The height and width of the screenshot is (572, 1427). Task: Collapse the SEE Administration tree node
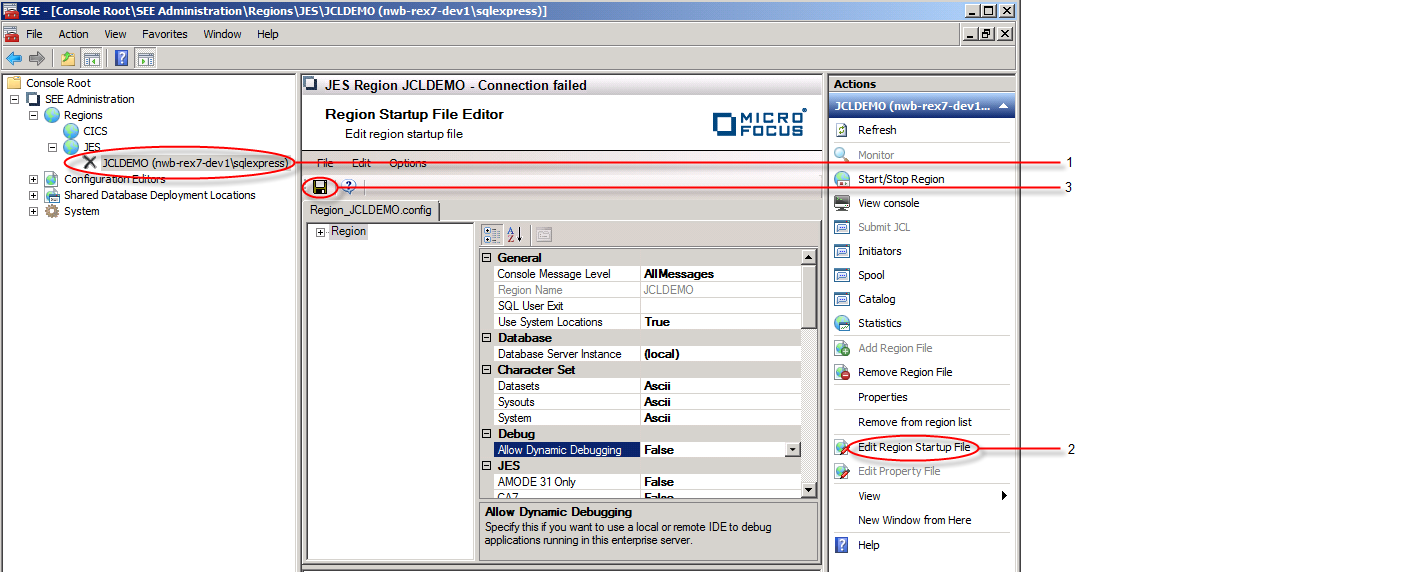(14, 99)
